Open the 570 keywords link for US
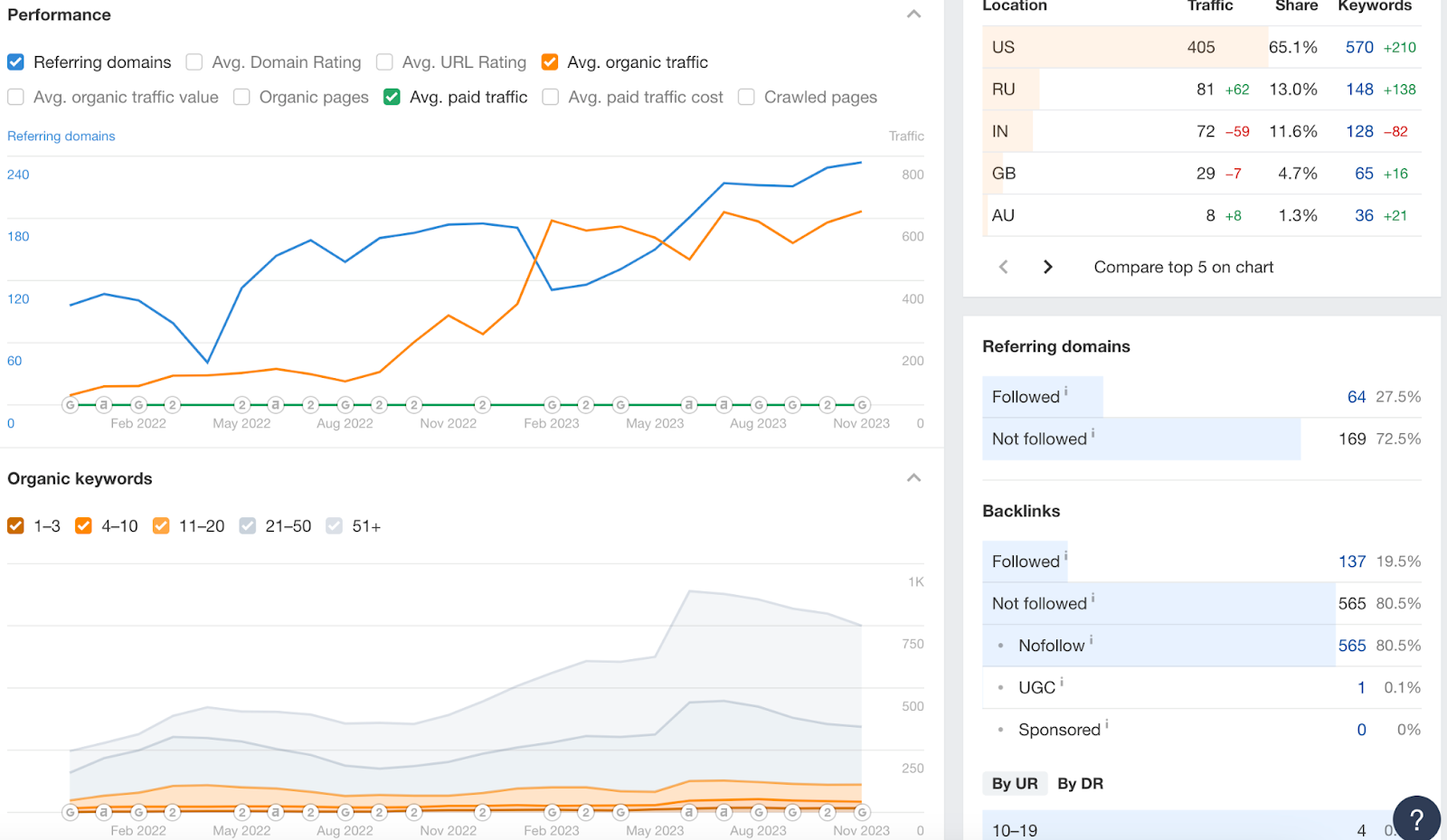 pyautogui.click(x=1358, y=47)
